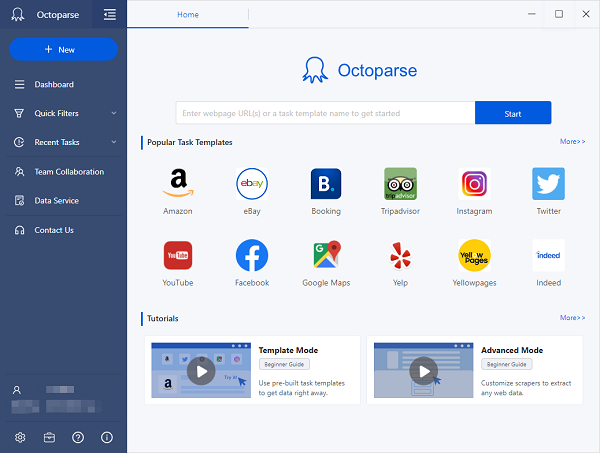The width and height of the screenshot is (600, 453).
Task: Open the YouTube task template
Action: [178, 255]
